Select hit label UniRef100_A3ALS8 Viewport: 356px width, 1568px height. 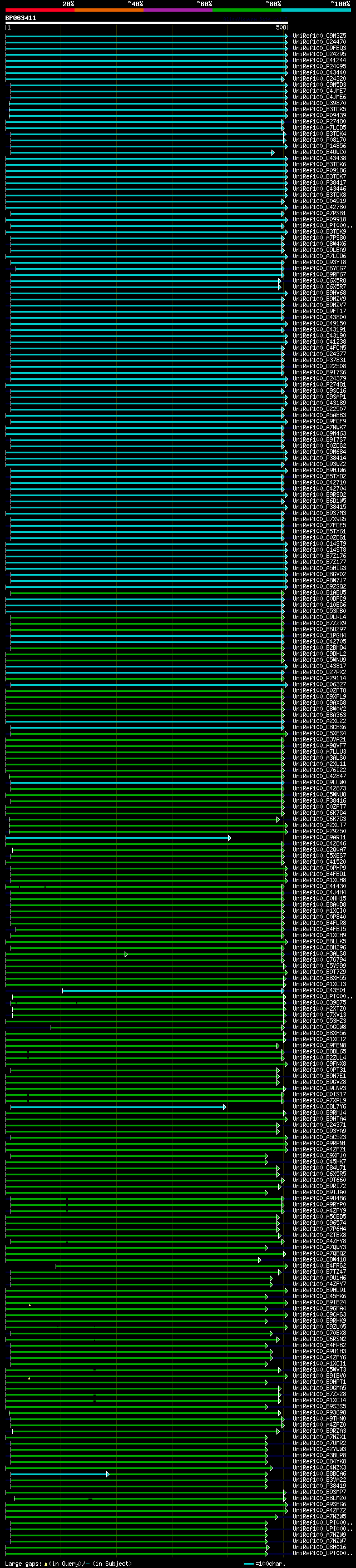(319, 954)
